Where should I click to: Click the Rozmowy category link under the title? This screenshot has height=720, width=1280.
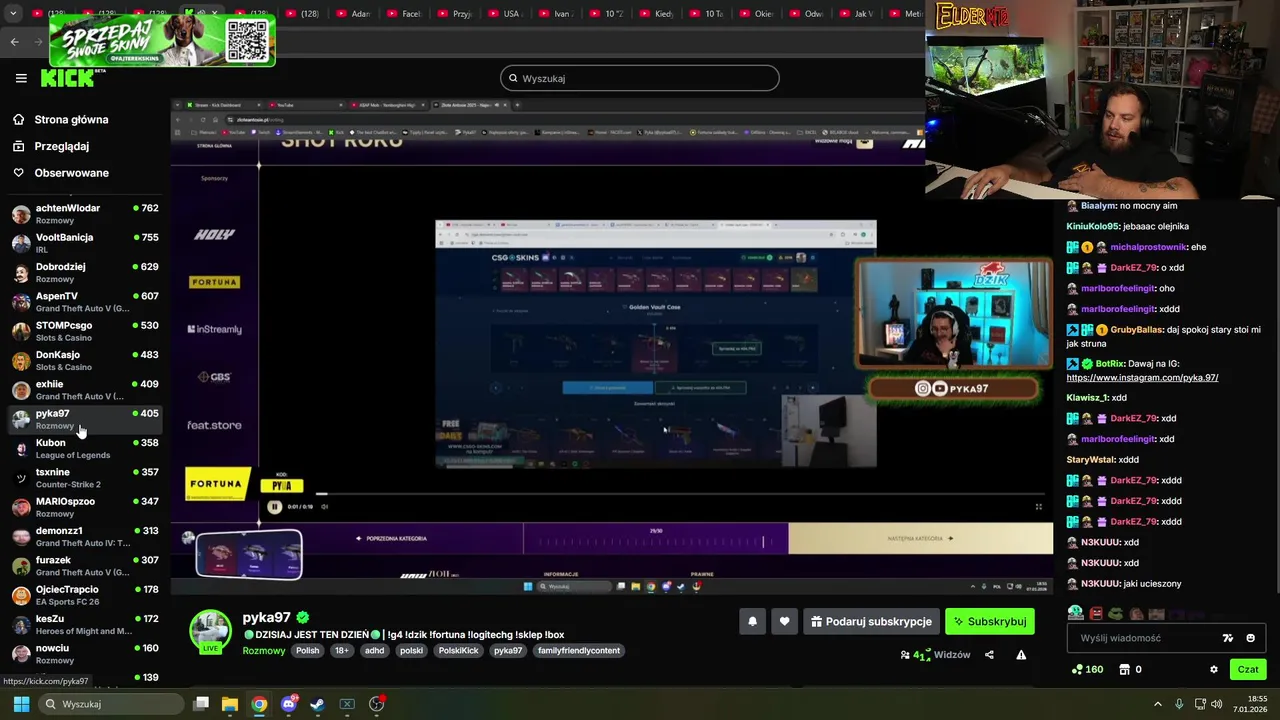[x=264, y=651]
